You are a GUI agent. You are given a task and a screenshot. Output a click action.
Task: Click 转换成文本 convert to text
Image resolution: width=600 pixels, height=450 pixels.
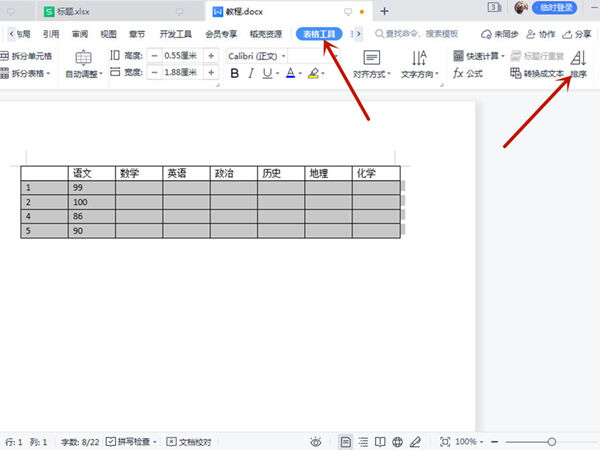(536, 74)
